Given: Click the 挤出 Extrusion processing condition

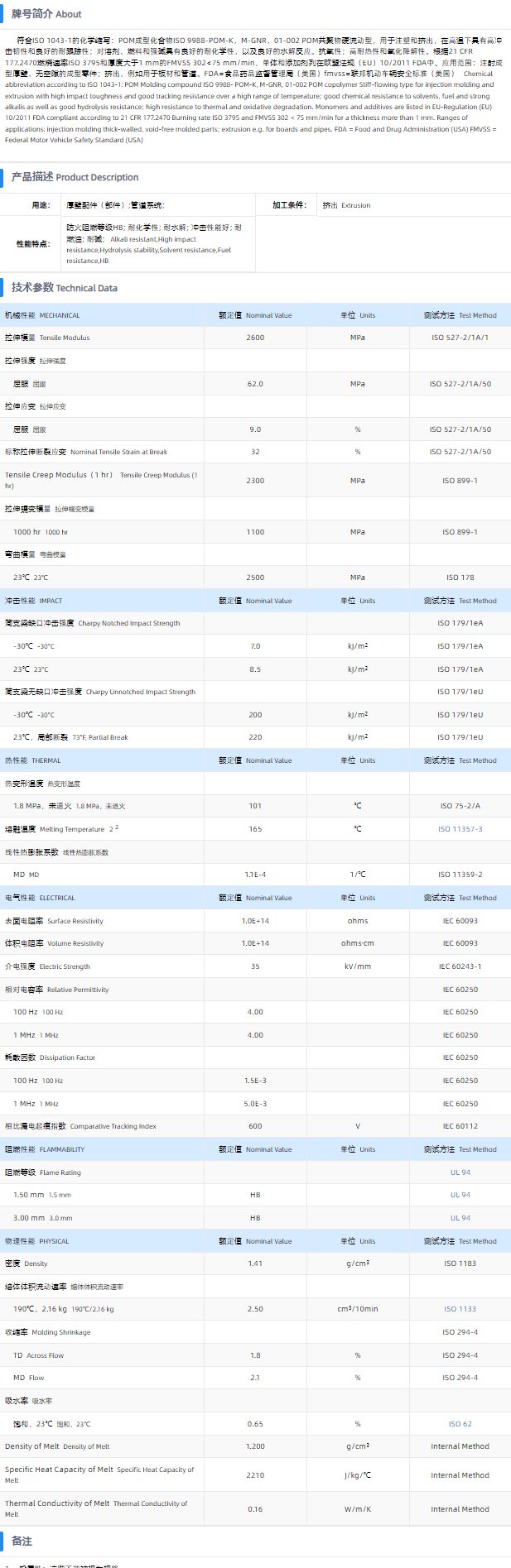Looking at the screenshot, I should pos(346,205).
